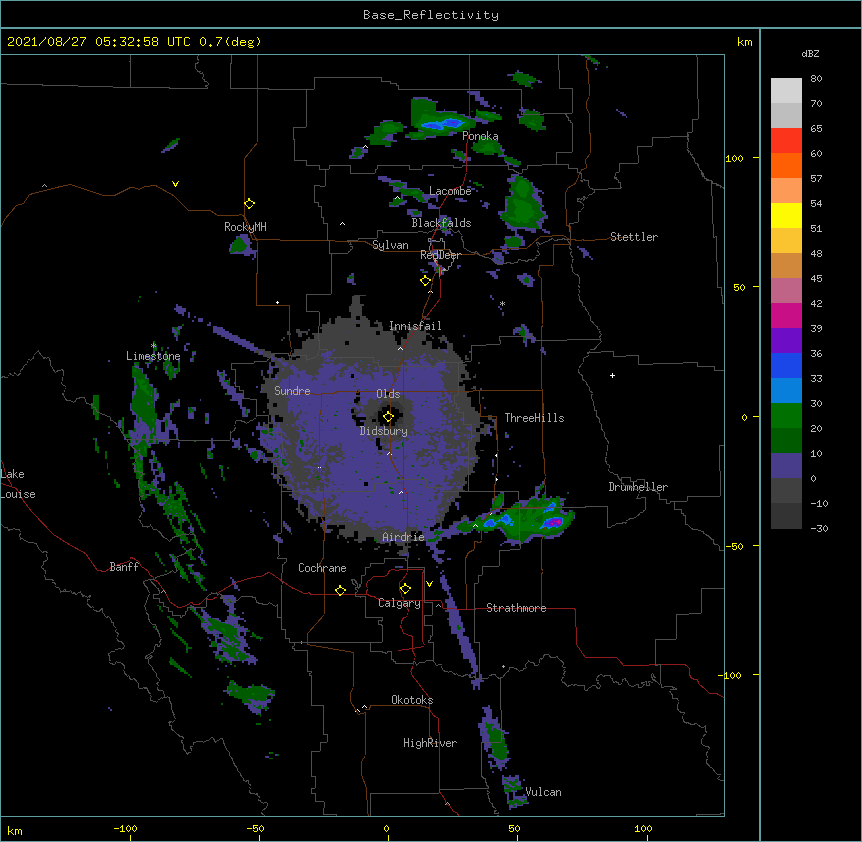Click the Vulcan city label
Image resolution: width=862 pixels, height=842 pixels.
[x=543, y=792]
